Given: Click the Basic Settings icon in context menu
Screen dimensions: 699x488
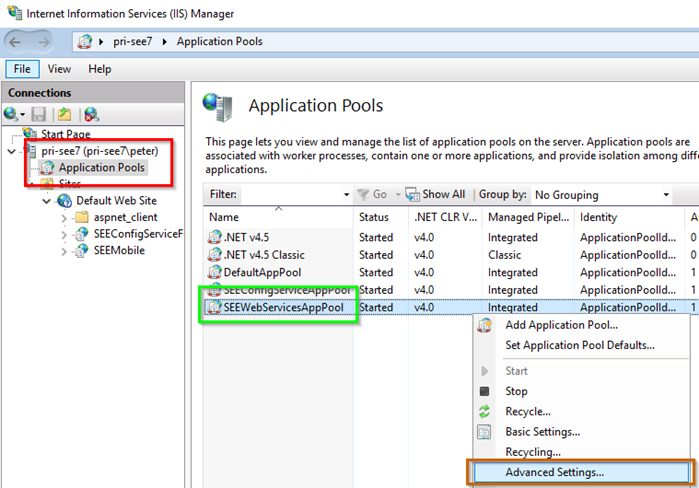Looking at the screenshot, I should (x=484, y=432).
